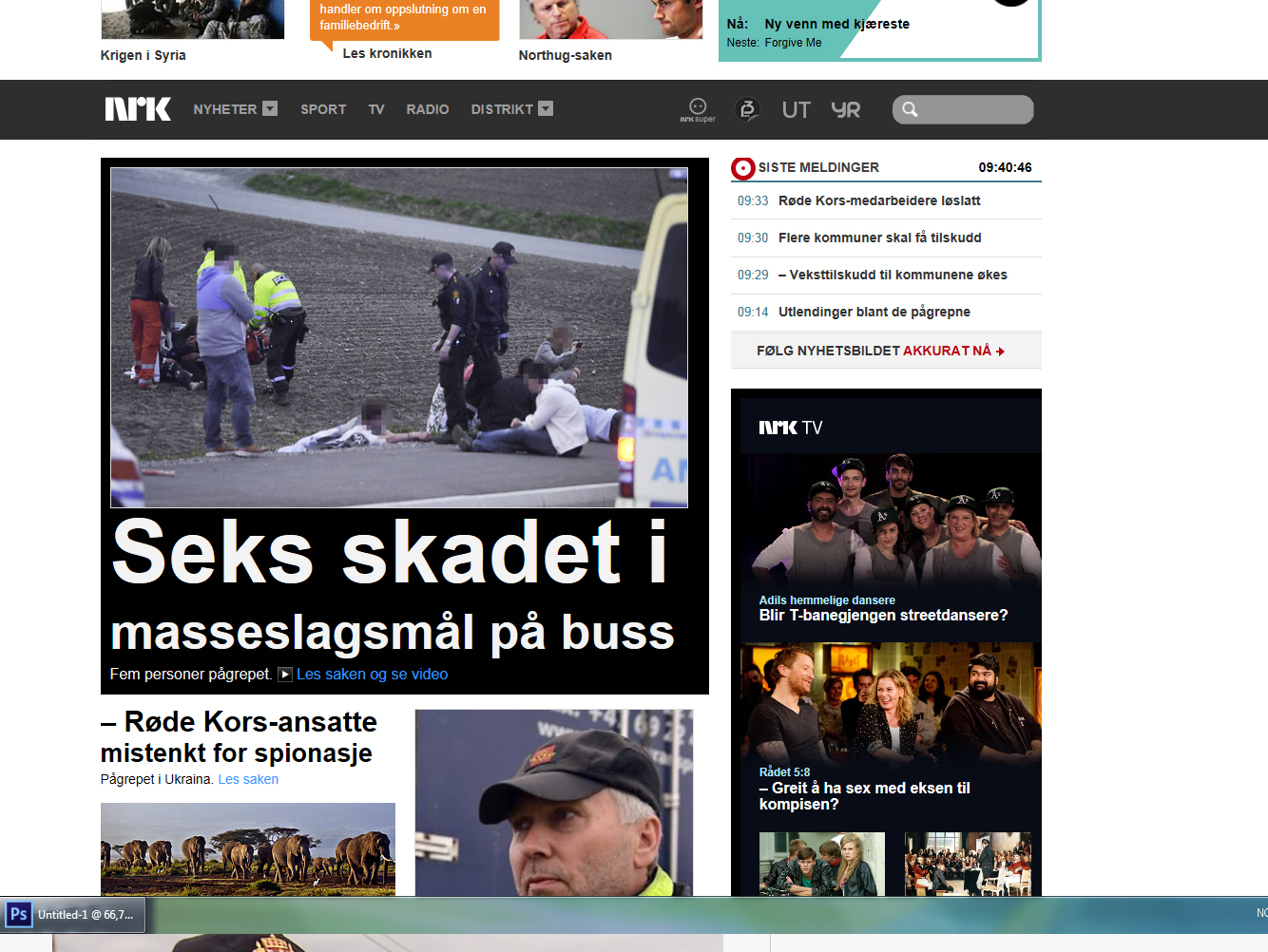
Task: Click the magnifier search icon
Action: (910, 109)
